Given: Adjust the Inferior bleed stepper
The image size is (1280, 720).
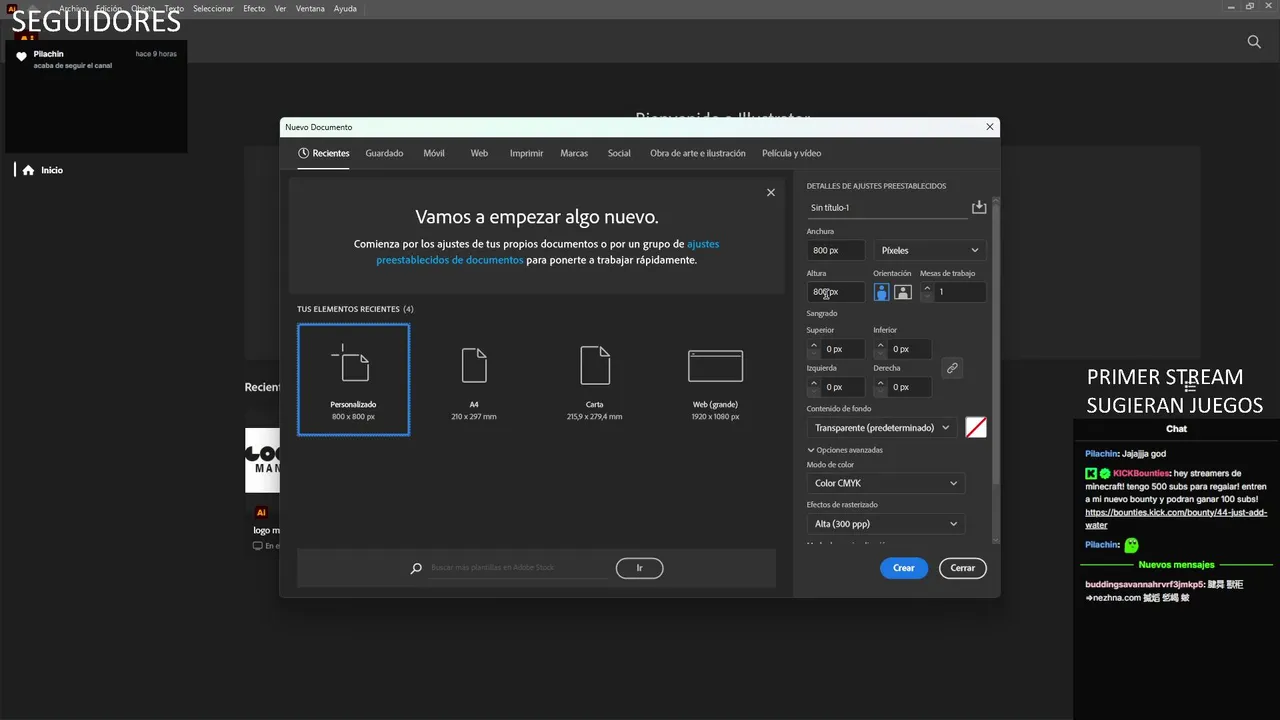Looking at the screenshot, I should [x=880, y=349].
